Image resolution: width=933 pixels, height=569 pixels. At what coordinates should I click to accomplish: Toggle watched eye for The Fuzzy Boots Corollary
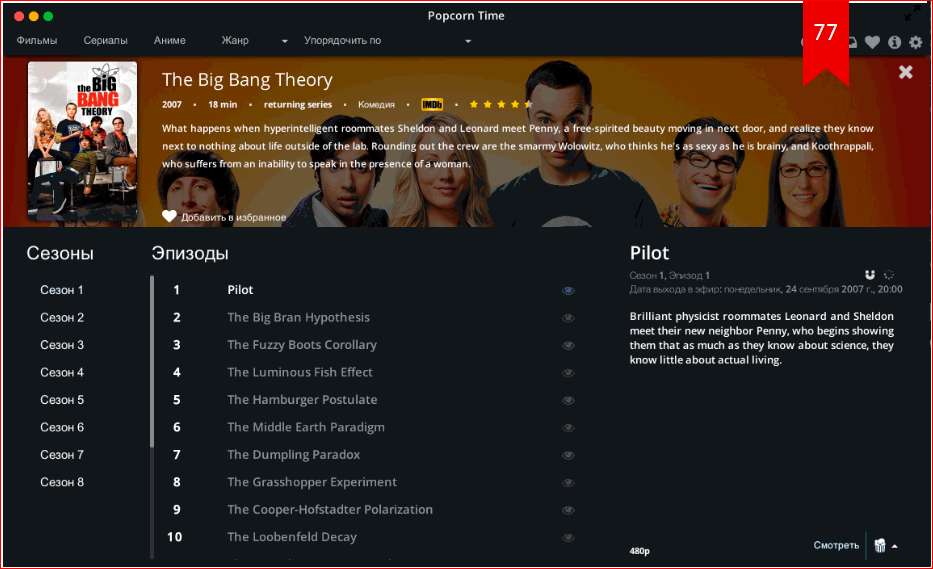(x=568, y=345)
